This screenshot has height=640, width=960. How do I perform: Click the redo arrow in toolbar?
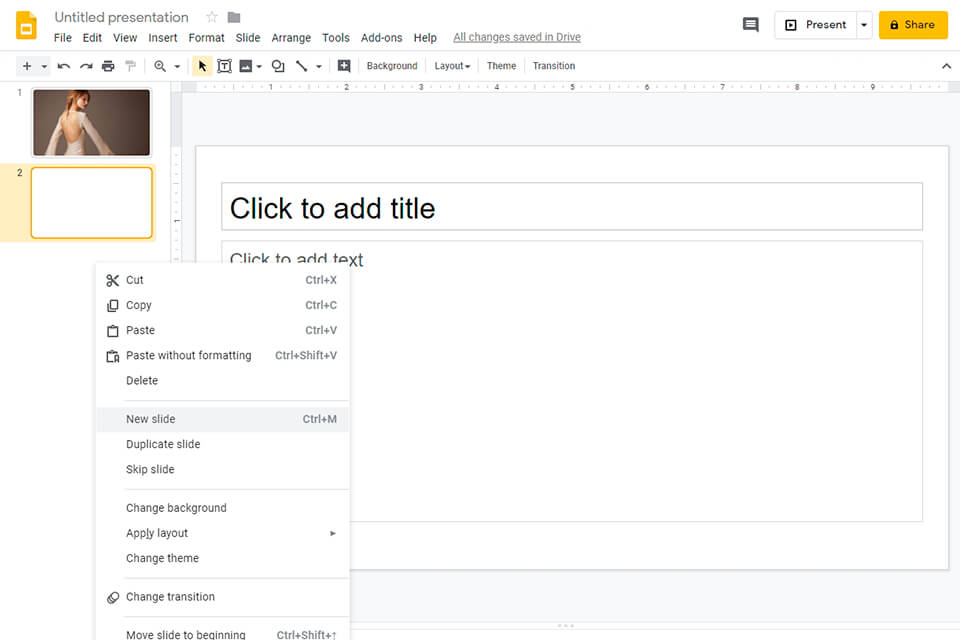pyautogui.click(x=86, y=66)
